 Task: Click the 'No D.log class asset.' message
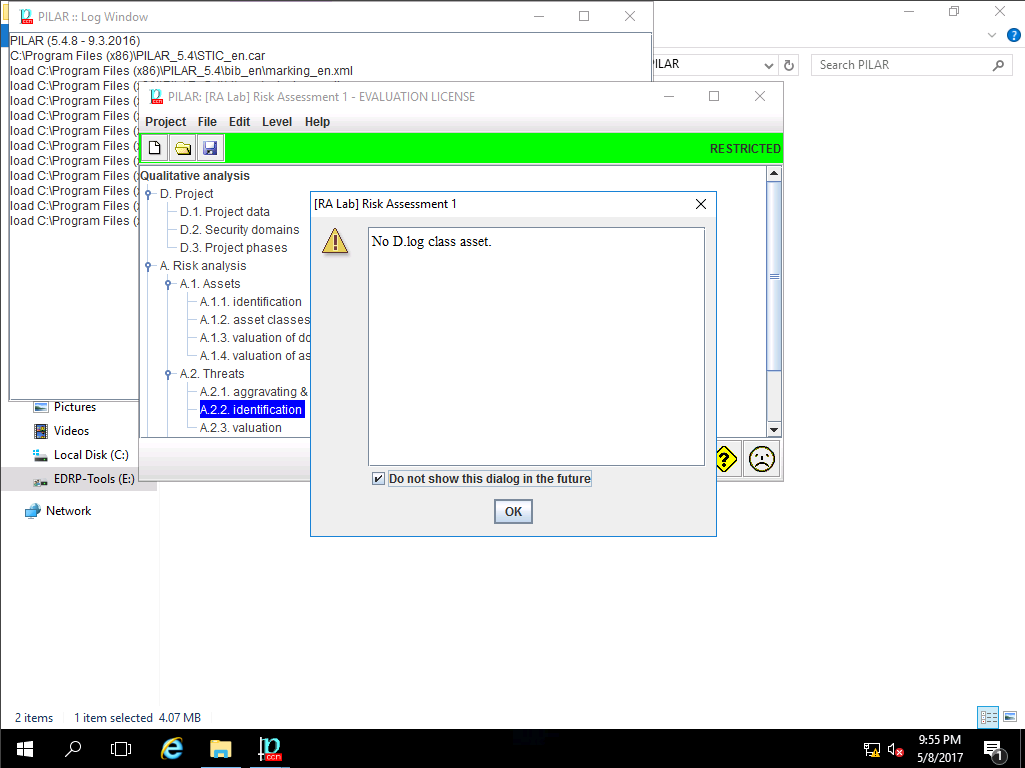(x=431, y=242)
